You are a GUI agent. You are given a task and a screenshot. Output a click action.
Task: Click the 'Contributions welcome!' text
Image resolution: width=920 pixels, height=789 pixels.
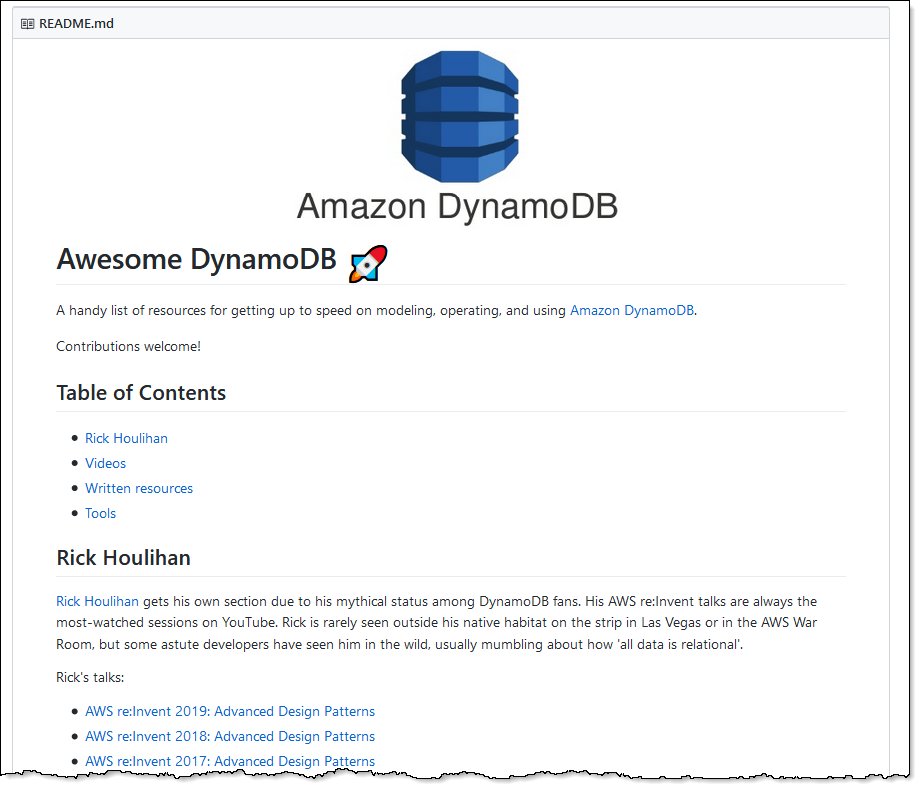[128, 347]
